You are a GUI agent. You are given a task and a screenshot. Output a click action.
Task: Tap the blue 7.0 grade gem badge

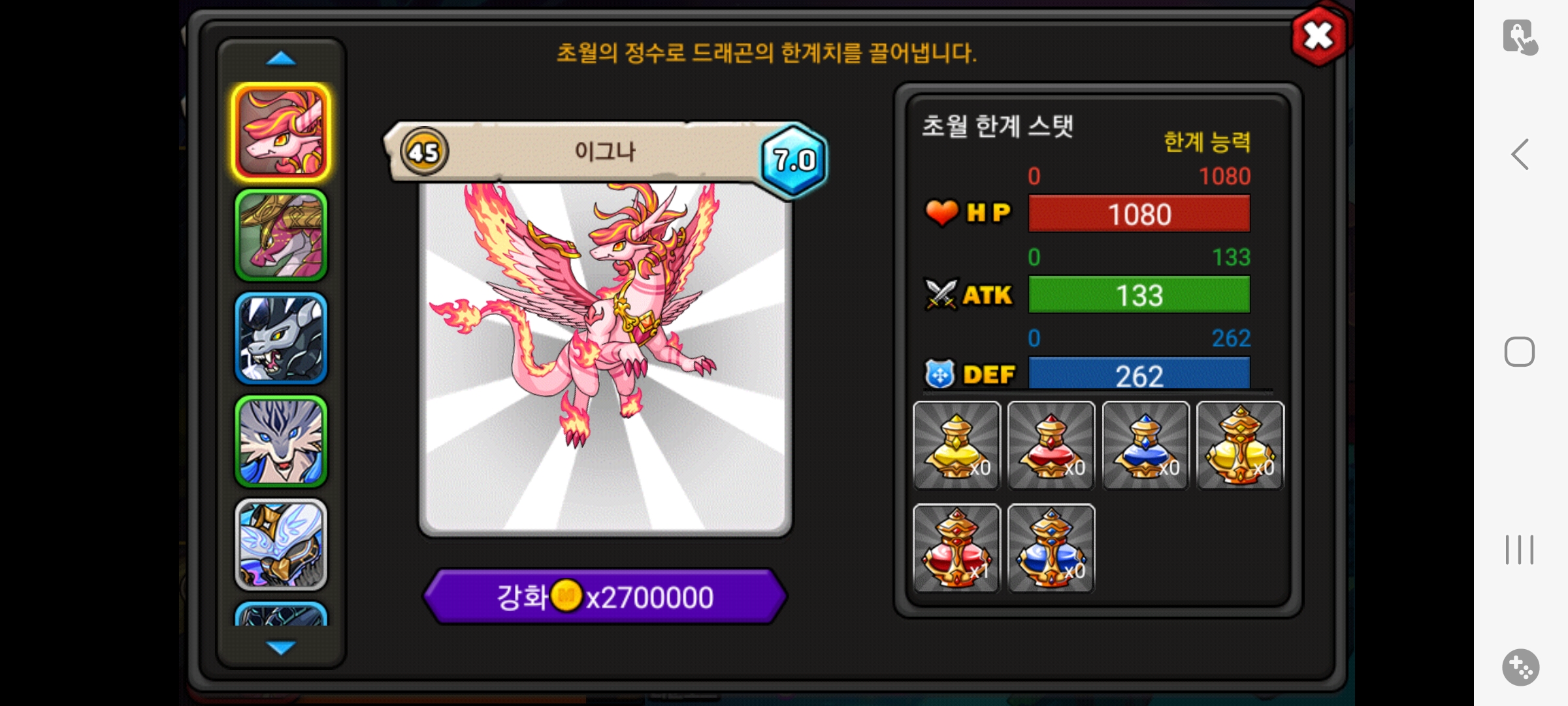pyautogui.click(x=794, y=160)
